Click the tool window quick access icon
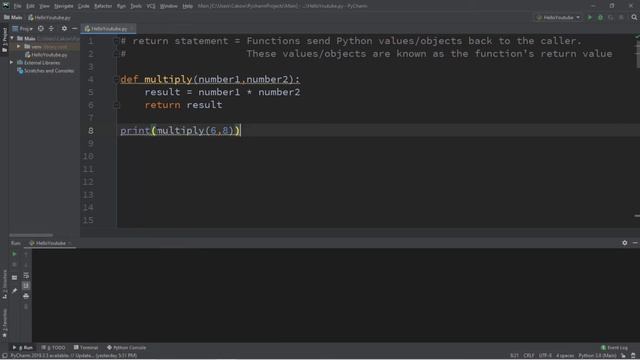This screenshot has width=640, height=360. (4, 356)
